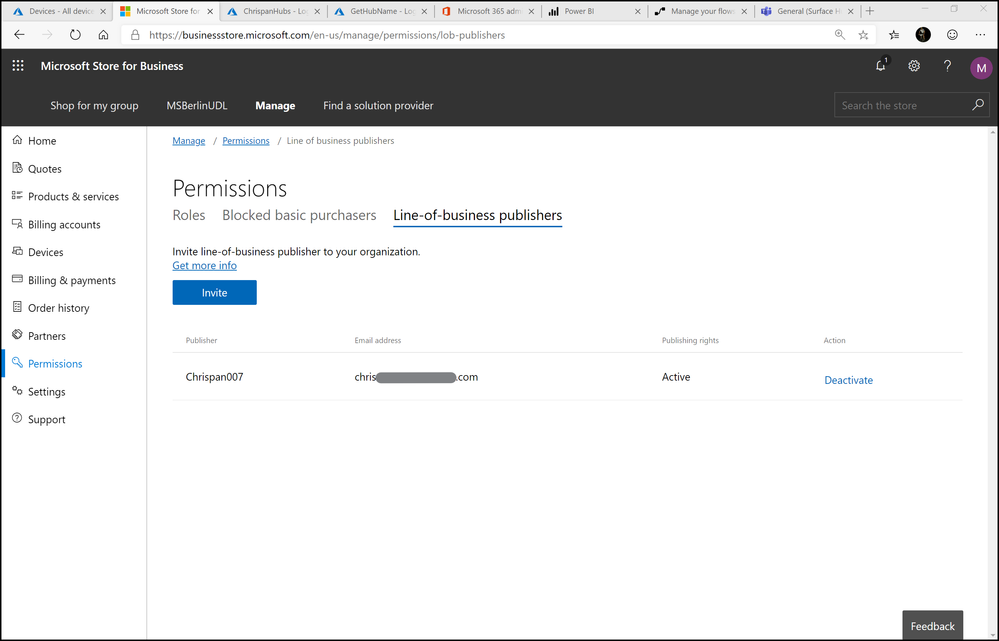999x641 pixels.
Task: Open Partners in sidebar
Action: coord(47,336)
